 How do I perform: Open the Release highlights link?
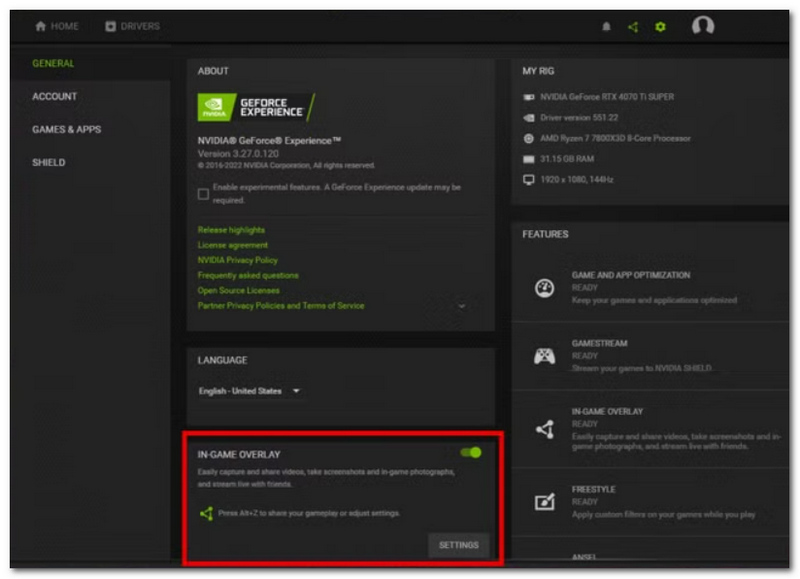pos(231,230)
